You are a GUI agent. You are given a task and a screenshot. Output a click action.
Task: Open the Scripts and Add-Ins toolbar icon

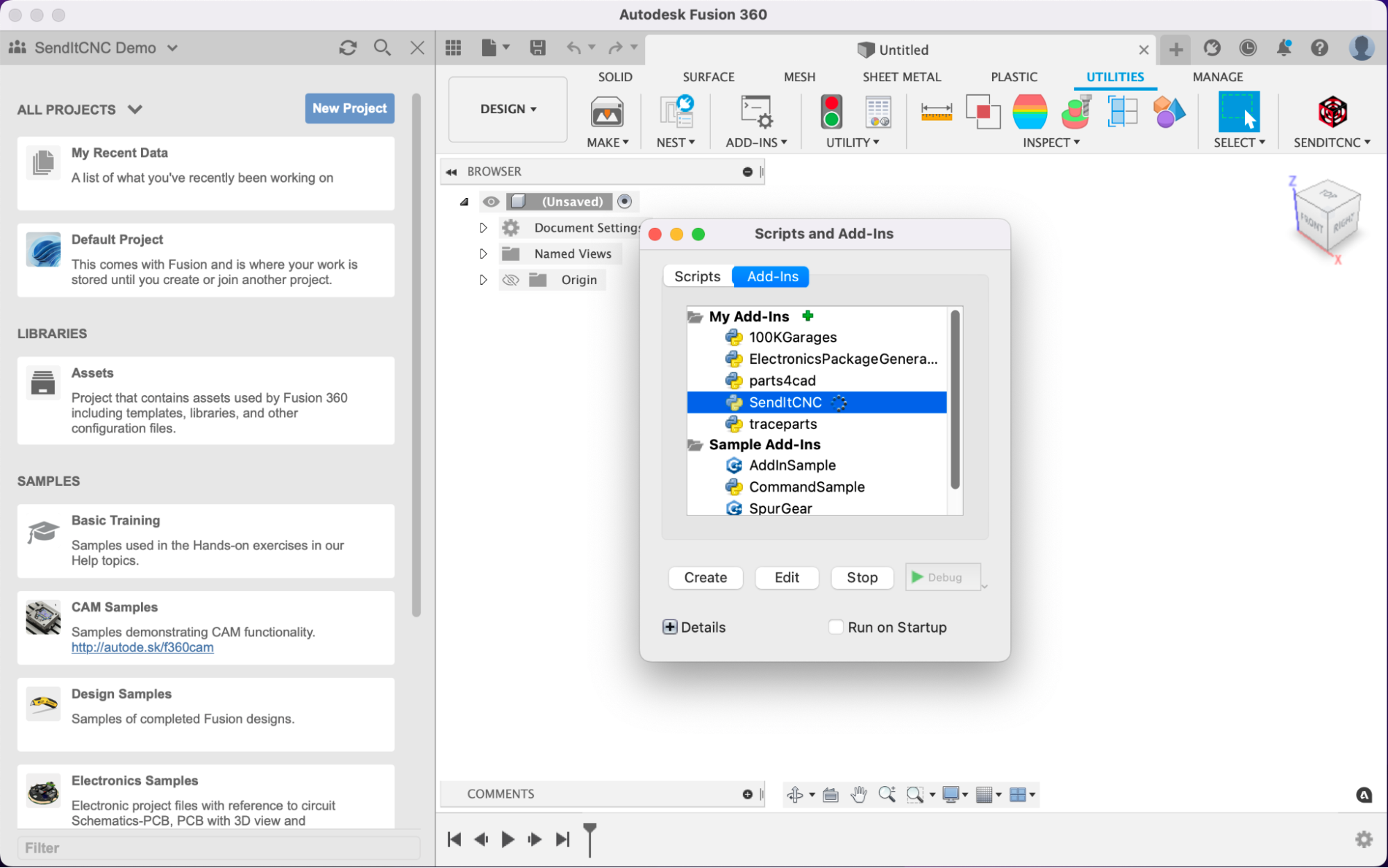click(x=756, y=112)
